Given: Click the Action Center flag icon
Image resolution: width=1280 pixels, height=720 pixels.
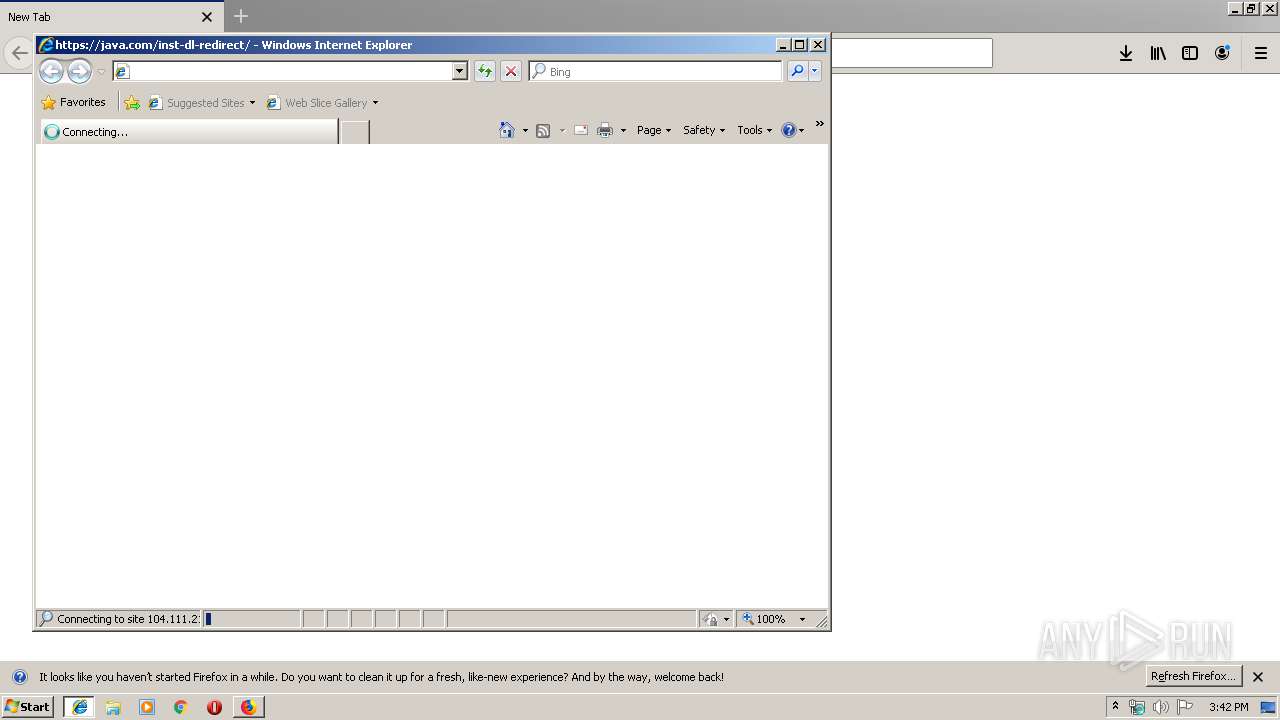Looking at the screenshot, I should click(1185, 707).
